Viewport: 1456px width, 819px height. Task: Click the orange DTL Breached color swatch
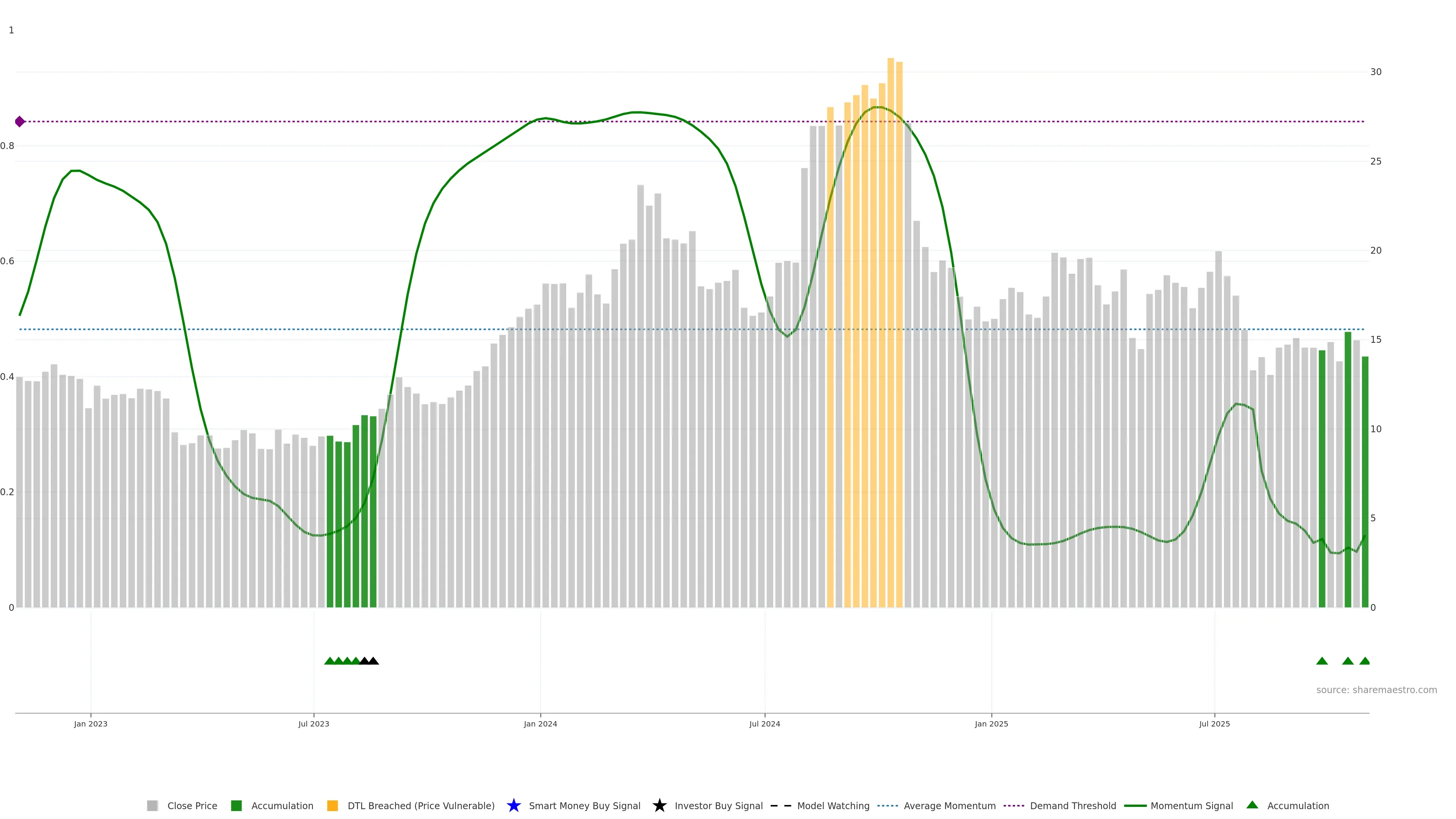click(333, 805)
